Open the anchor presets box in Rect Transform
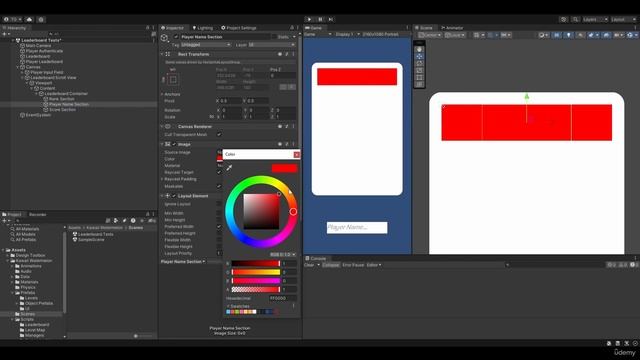The height and width of the screenshot is (360, 640). click(173, 80)
